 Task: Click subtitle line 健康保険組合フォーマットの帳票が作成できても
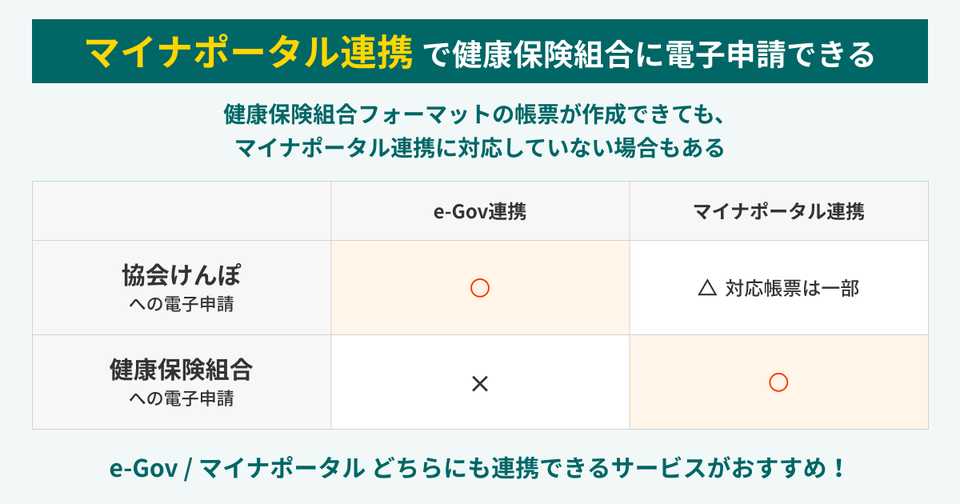(474, 115)
